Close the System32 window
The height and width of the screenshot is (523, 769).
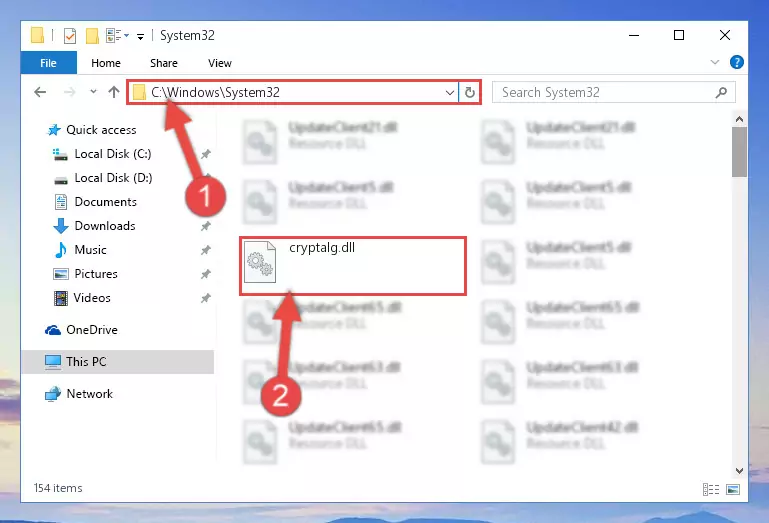click(724, 35)
